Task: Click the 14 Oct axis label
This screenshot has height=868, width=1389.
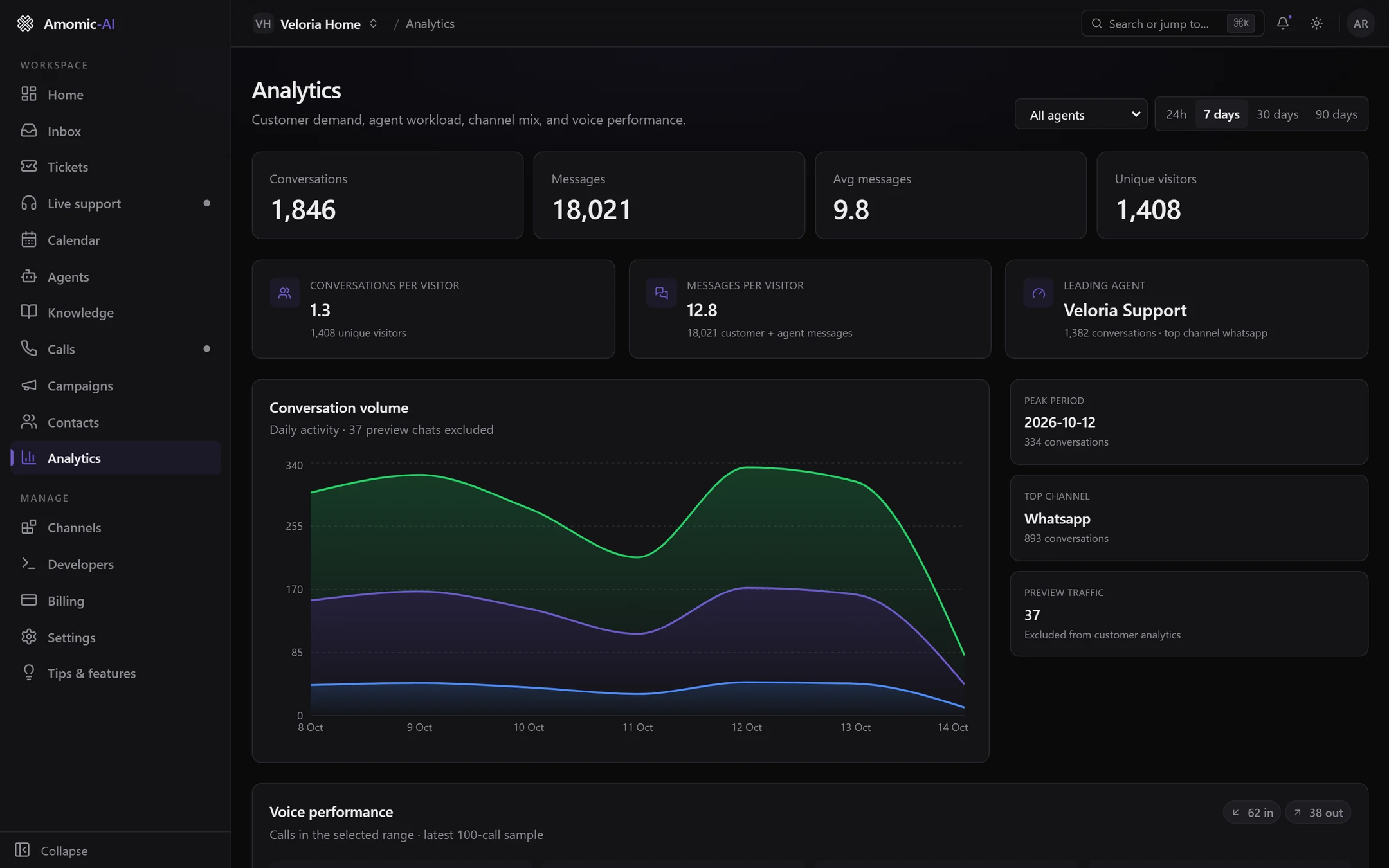Action: (x=952, y=727)
